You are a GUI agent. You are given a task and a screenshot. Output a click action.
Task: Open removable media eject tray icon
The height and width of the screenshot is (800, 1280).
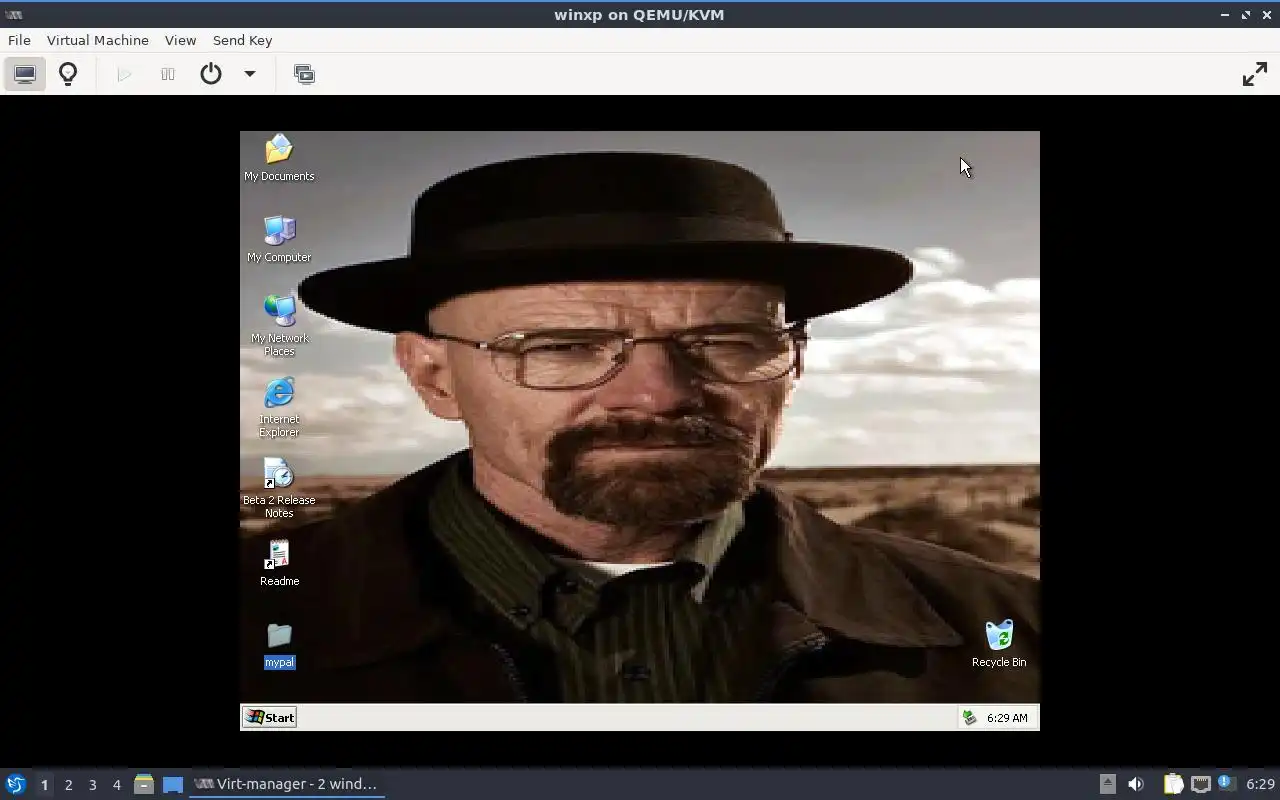1107,784
